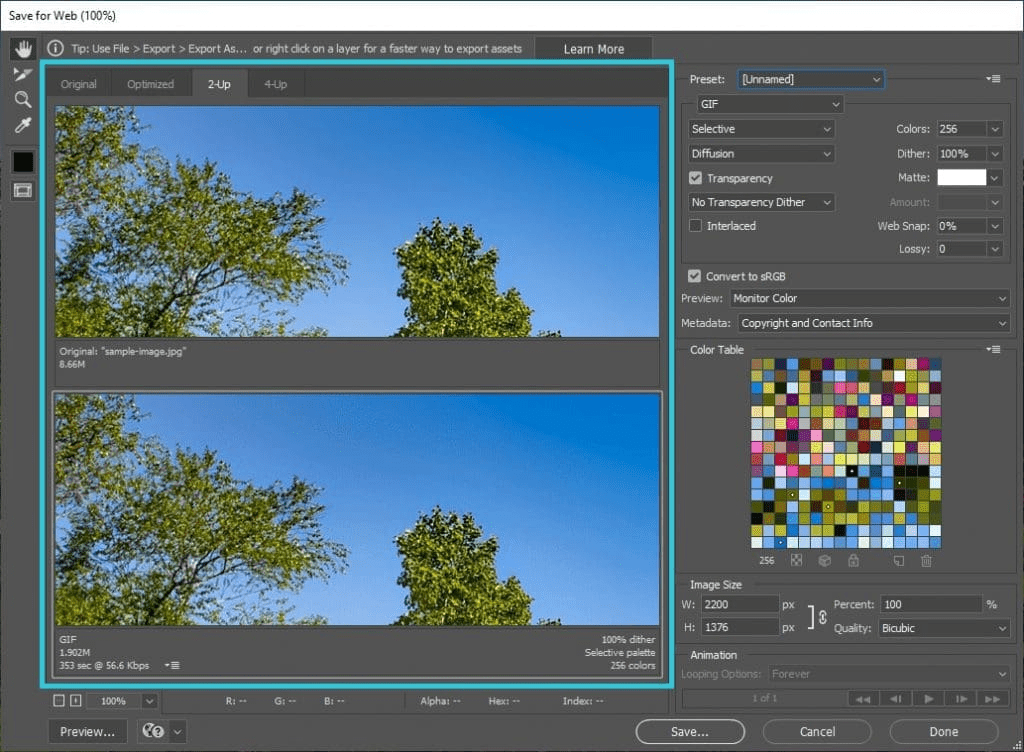Screen dimensions: 1024x752
Task: Uncheck Convert to sRGB
Action: click(694, 275)
